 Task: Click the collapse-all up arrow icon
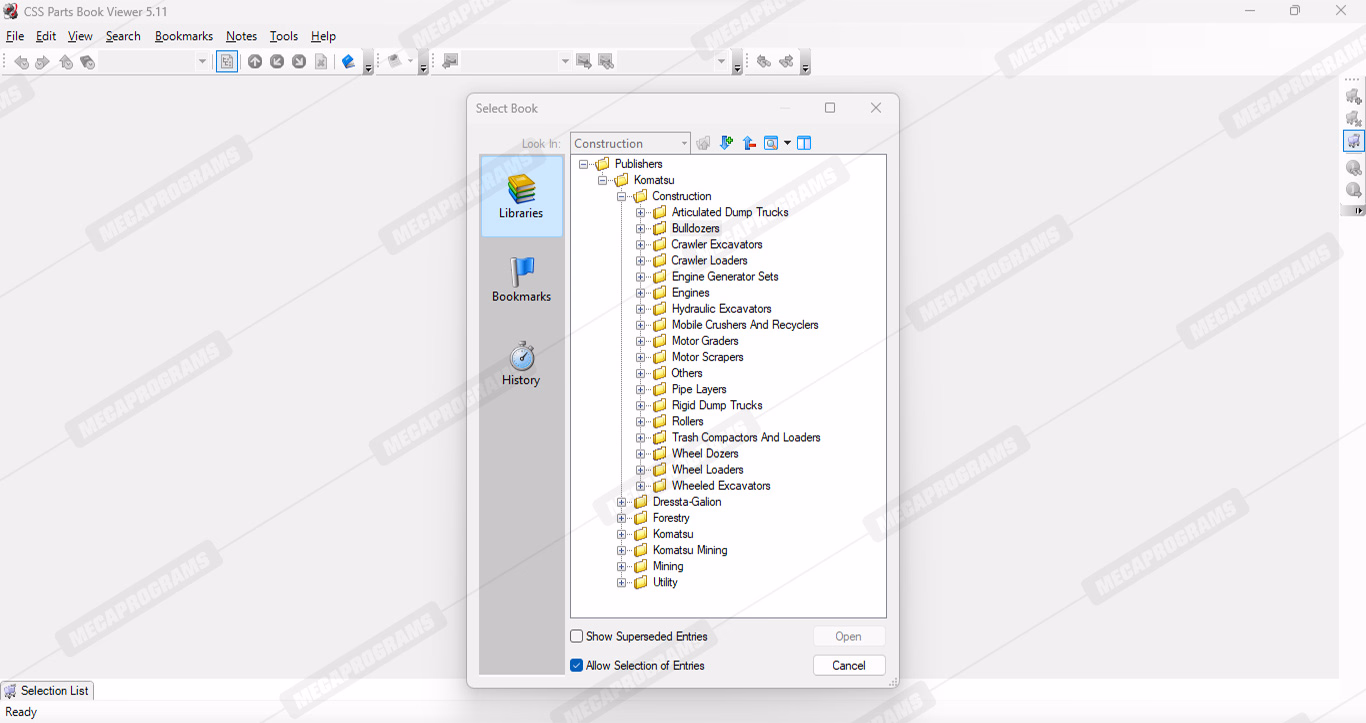(x=749, y=143)
